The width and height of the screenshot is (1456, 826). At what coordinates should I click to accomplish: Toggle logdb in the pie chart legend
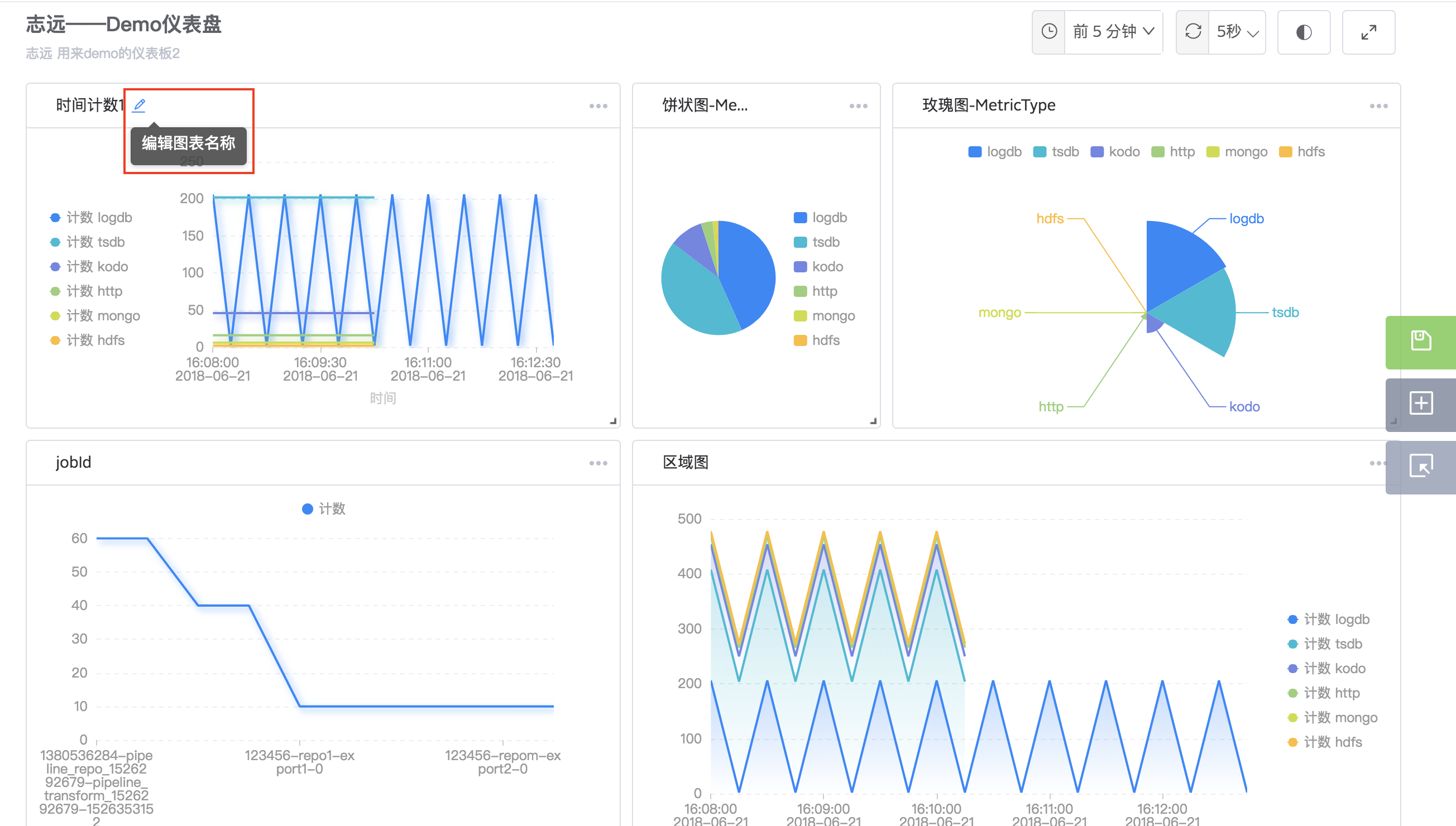(820, 217)
